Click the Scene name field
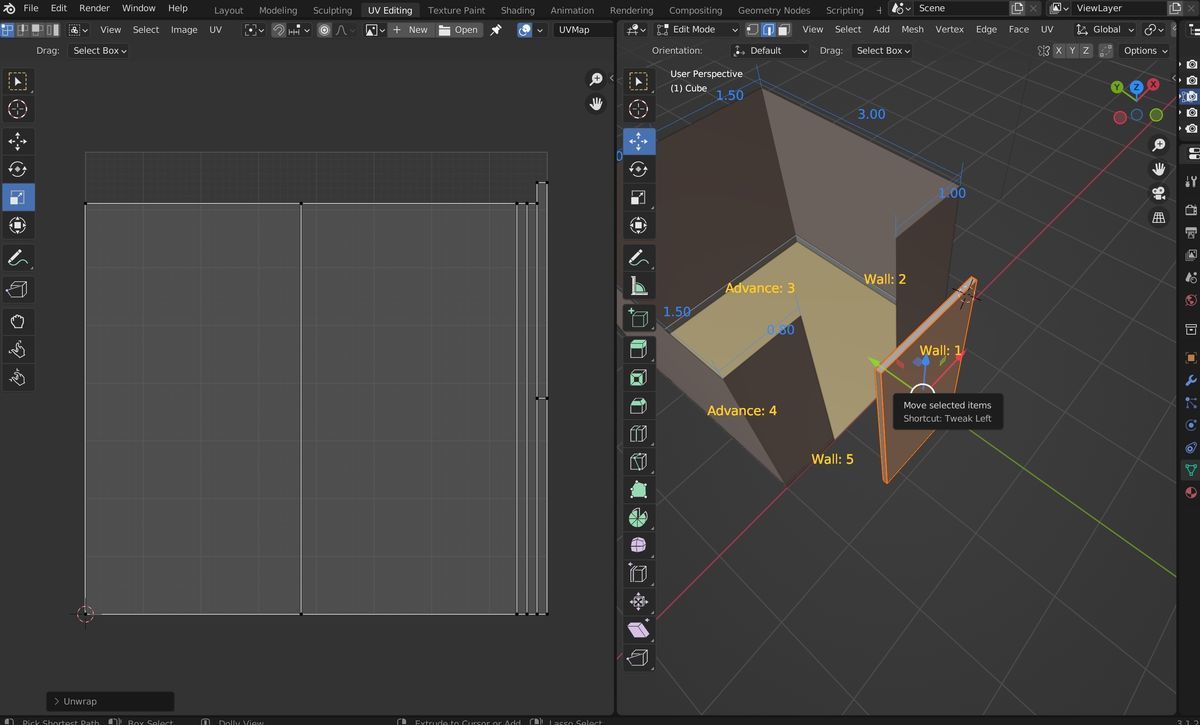This screenshot has height=725, width=1200. point(959,8)
